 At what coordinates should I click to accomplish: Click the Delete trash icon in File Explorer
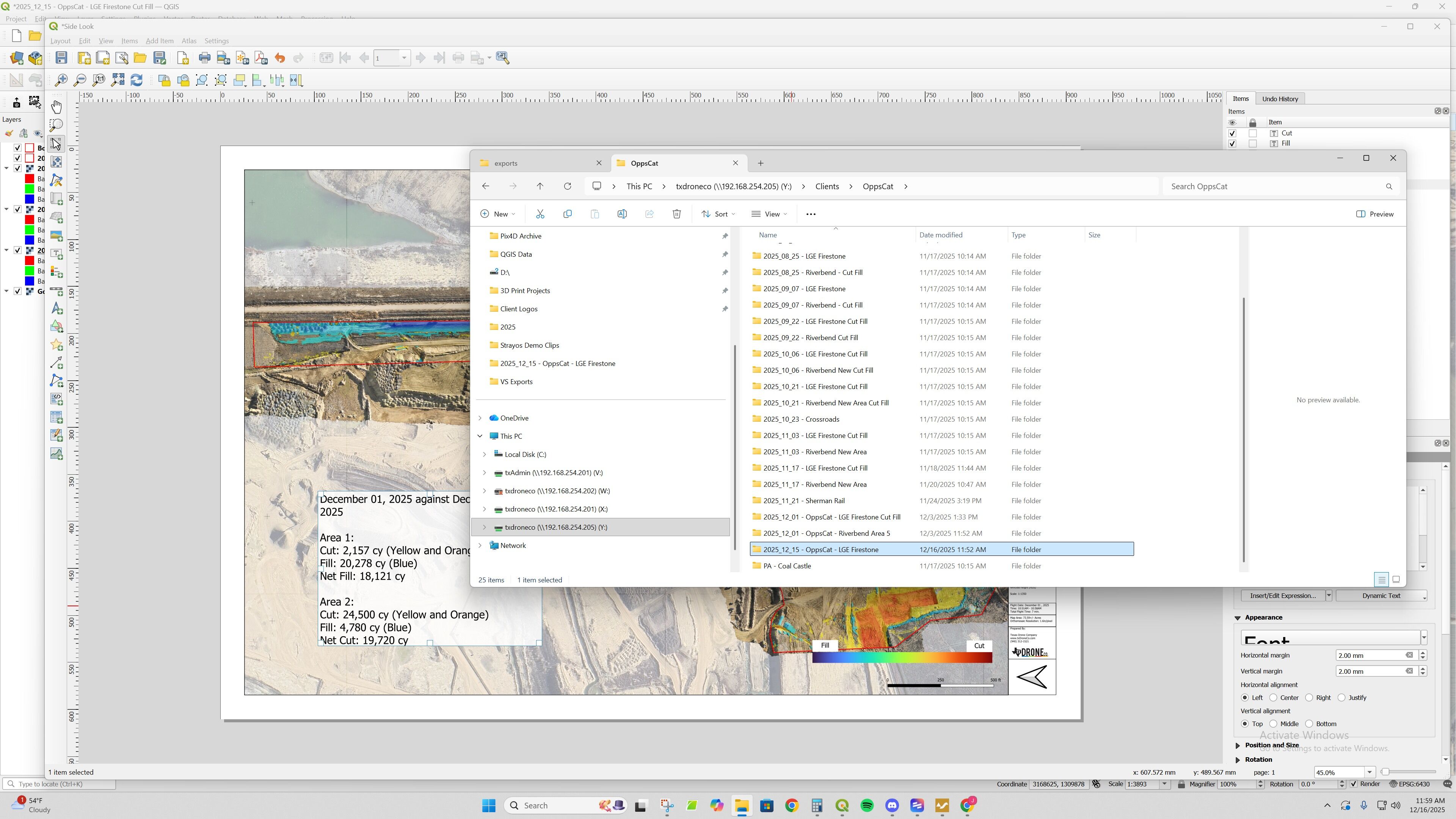[x=676, y=213]
